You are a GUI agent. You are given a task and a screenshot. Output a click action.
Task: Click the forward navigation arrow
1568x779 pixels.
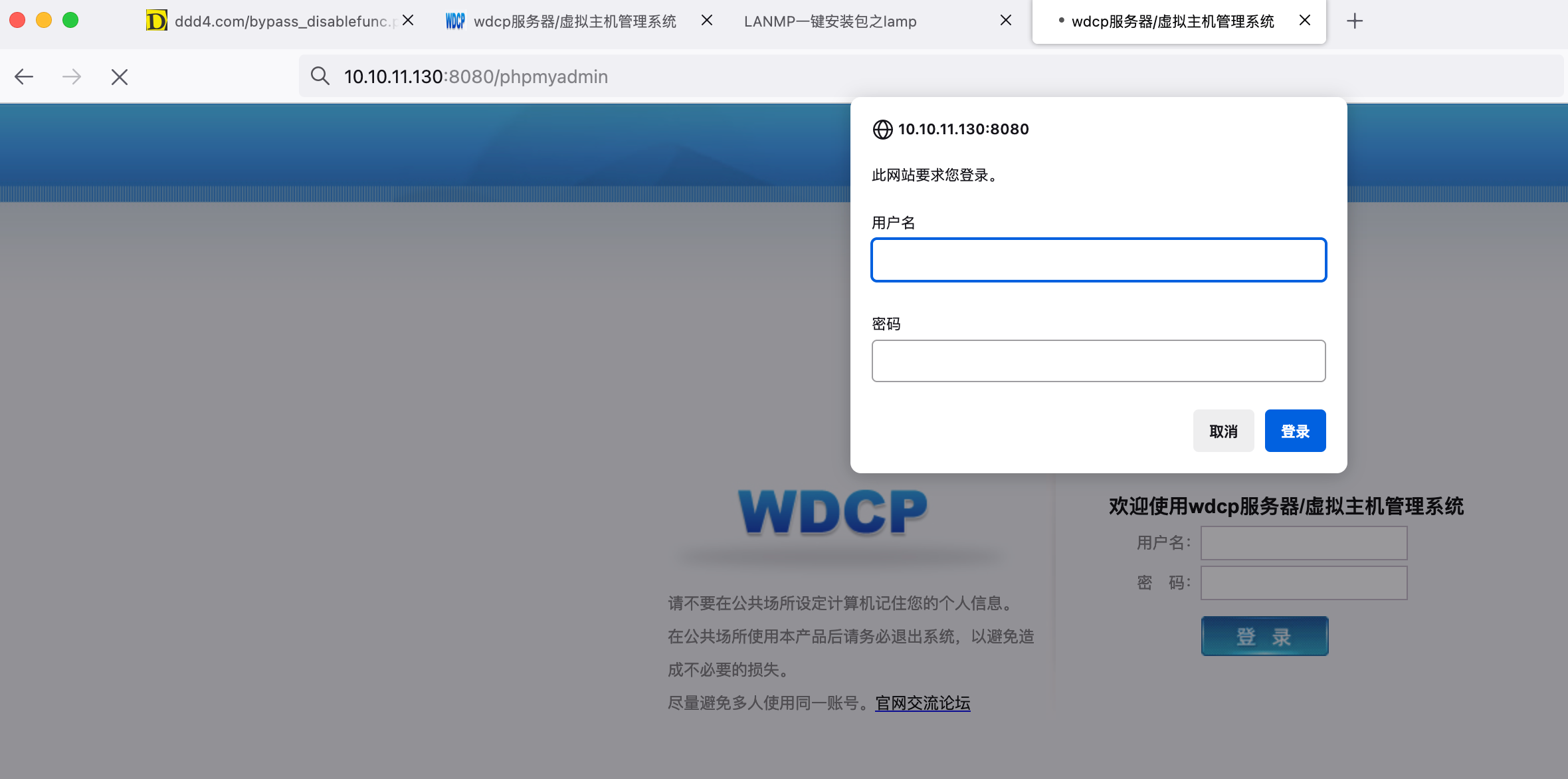coord(72,77)
